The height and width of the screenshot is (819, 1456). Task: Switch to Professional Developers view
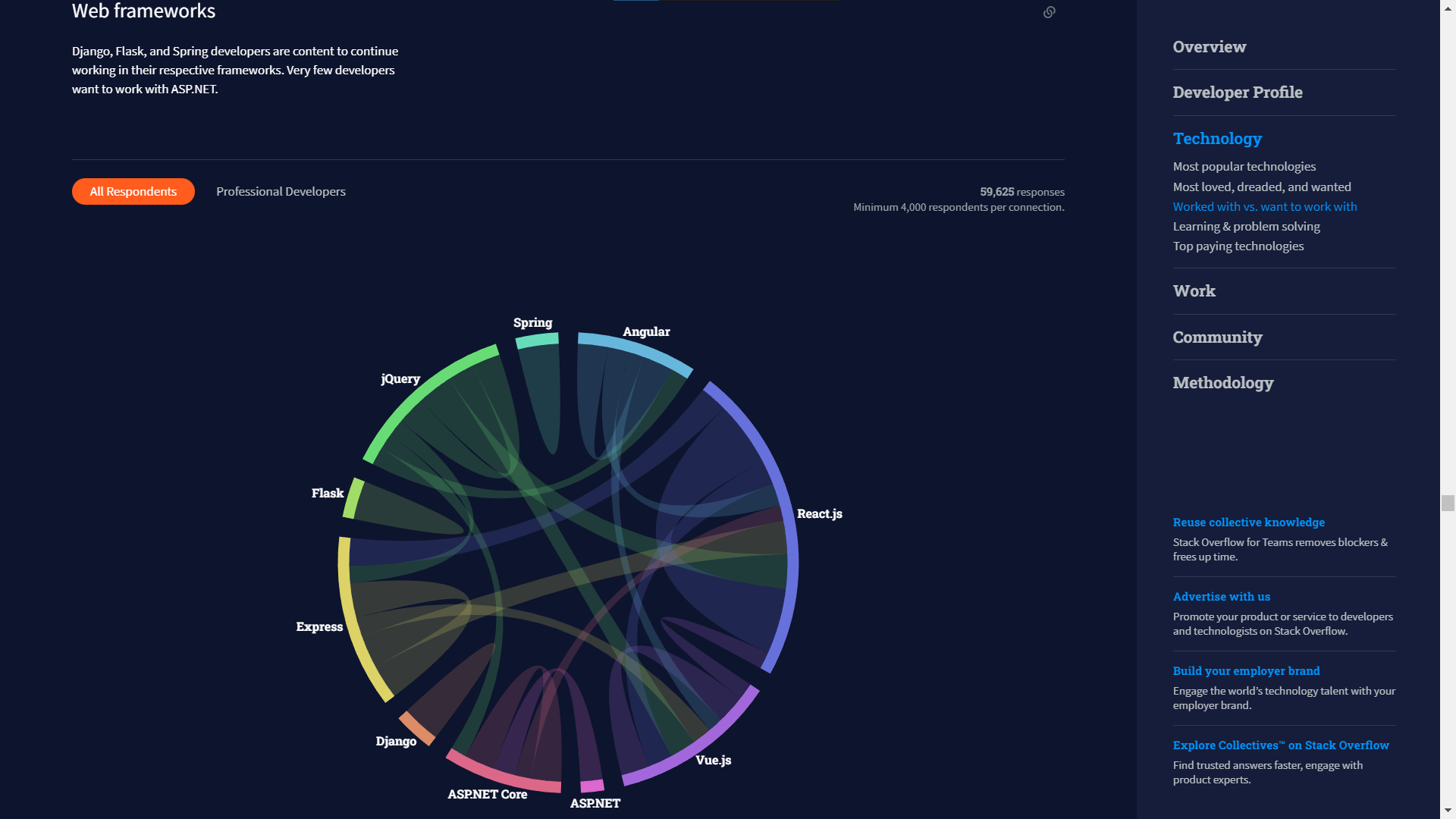281,192
